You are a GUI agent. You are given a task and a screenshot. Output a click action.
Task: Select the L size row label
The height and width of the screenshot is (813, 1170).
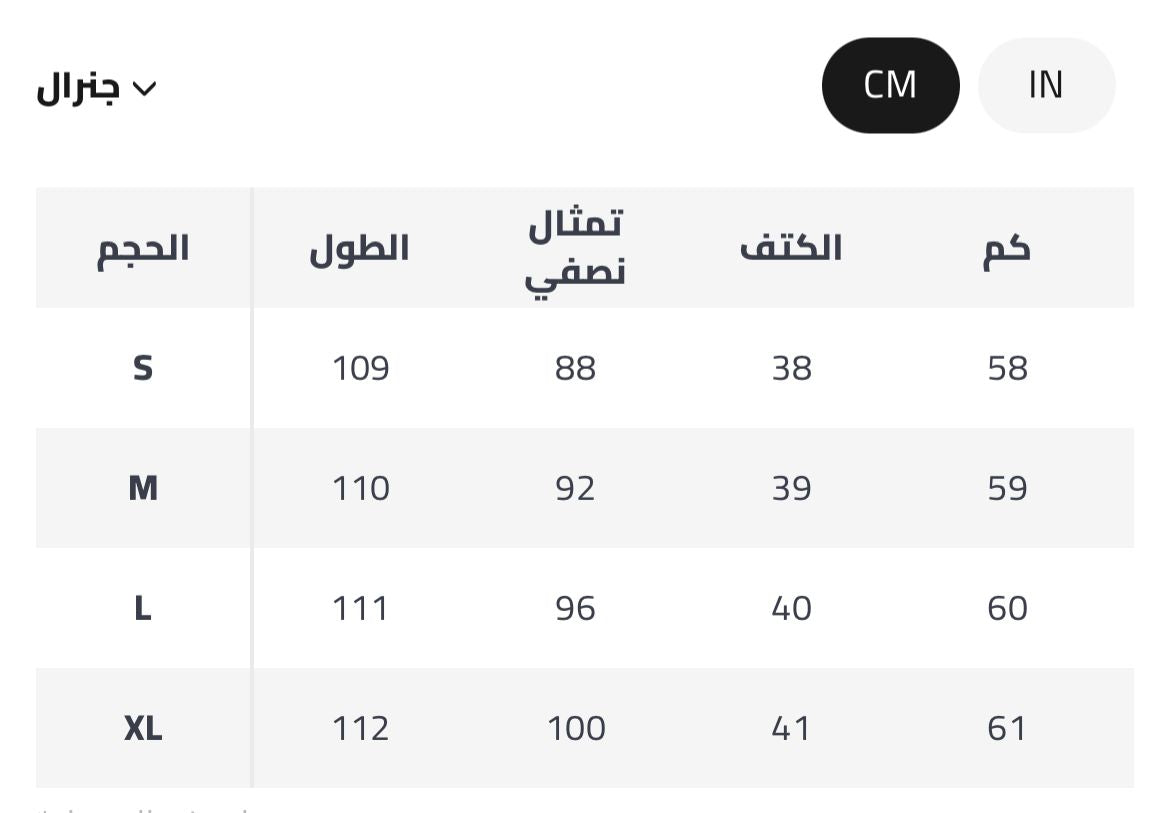(143, 608)
